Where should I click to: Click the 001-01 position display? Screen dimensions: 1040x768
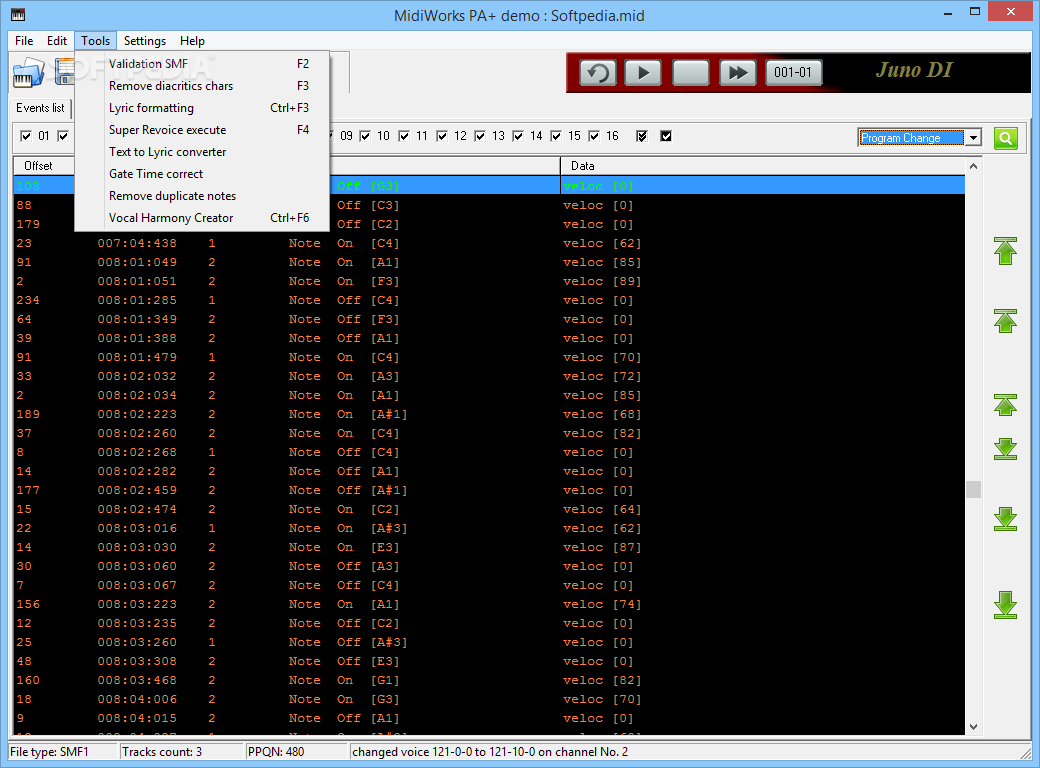[x=793, y=72]
